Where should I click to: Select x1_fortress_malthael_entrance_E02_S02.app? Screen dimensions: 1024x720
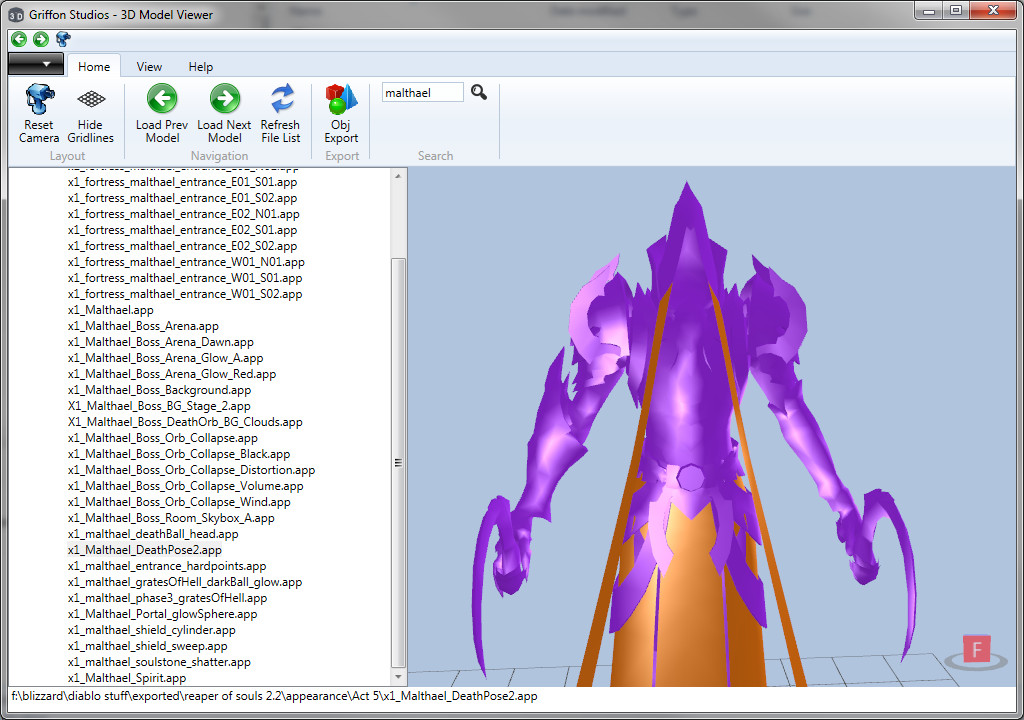pos(182,246)
